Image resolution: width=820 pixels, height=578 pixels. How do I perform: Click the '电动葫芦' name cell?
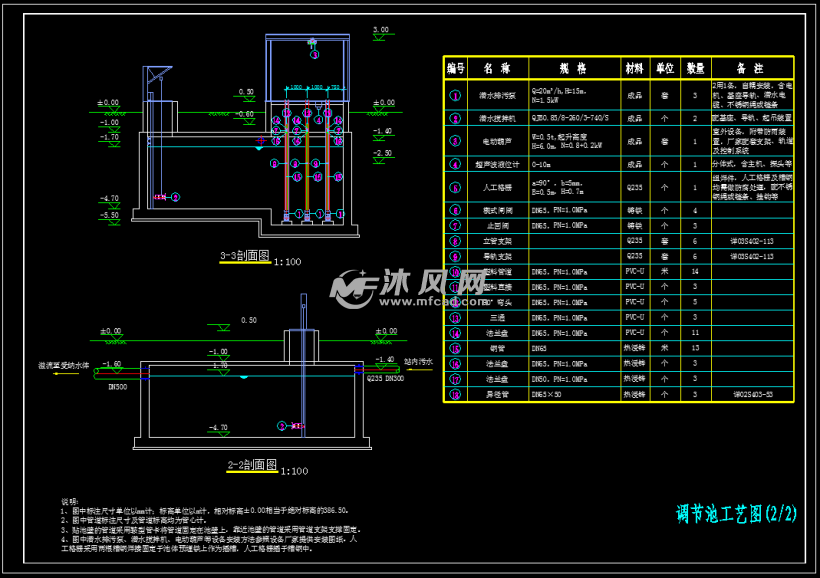pos(497,142)
